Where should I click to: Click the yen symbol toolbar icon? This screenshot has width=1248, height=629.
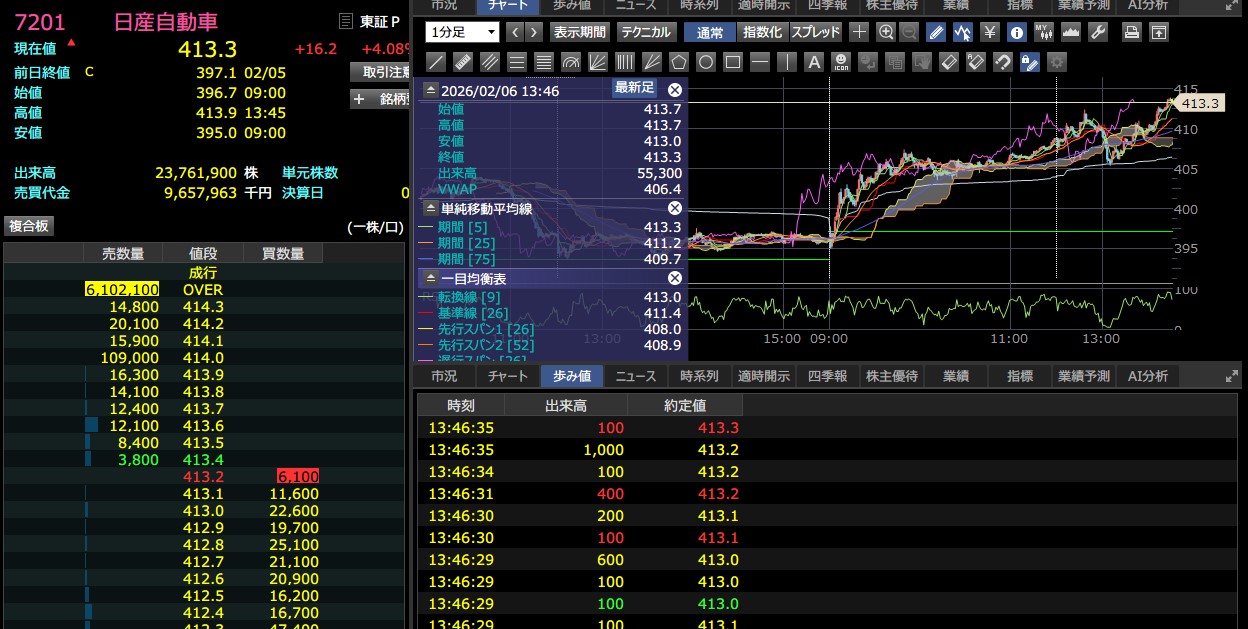(990, 32)
